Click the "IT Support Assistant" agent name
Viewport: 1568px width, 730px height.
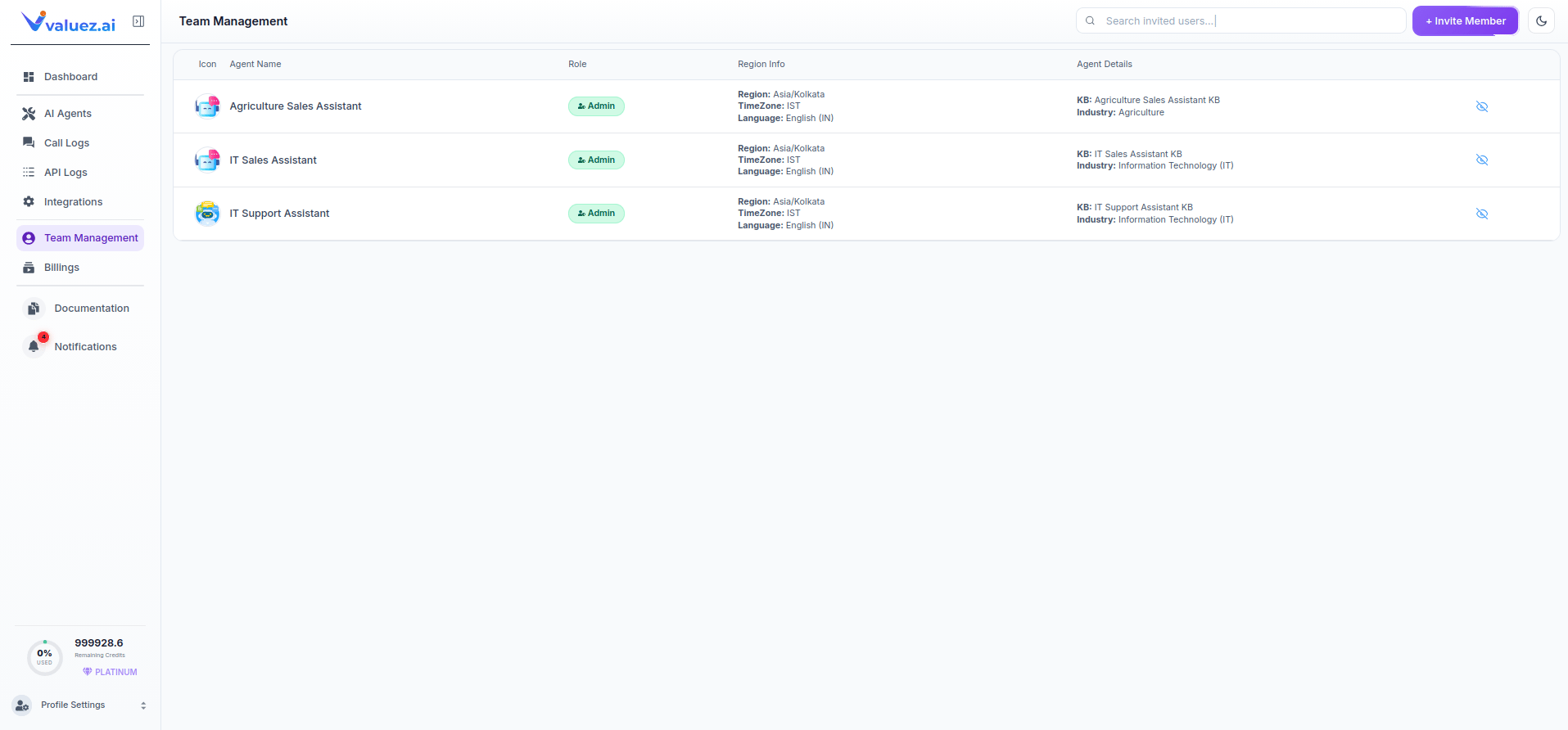tap(279, 214)
